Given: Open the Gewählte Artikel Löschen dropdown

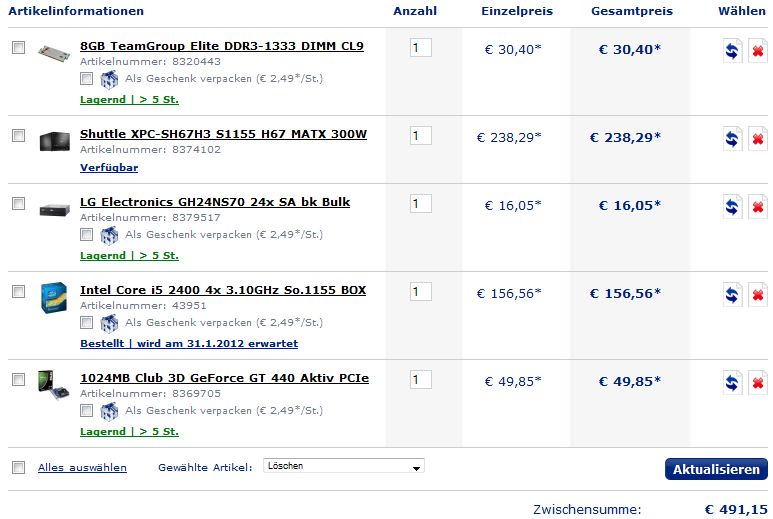Looking at the screenshot, I should (344, 466).
